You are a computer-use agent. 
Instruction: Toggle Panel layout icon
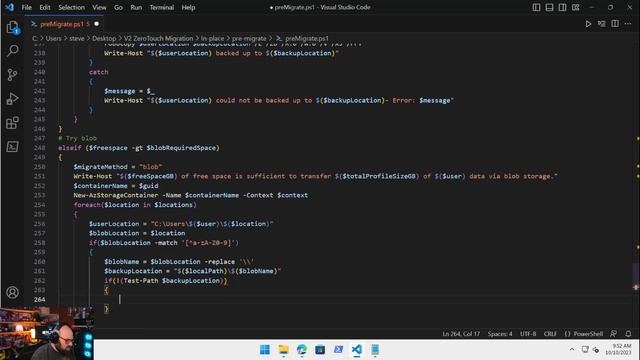(549, 7)
